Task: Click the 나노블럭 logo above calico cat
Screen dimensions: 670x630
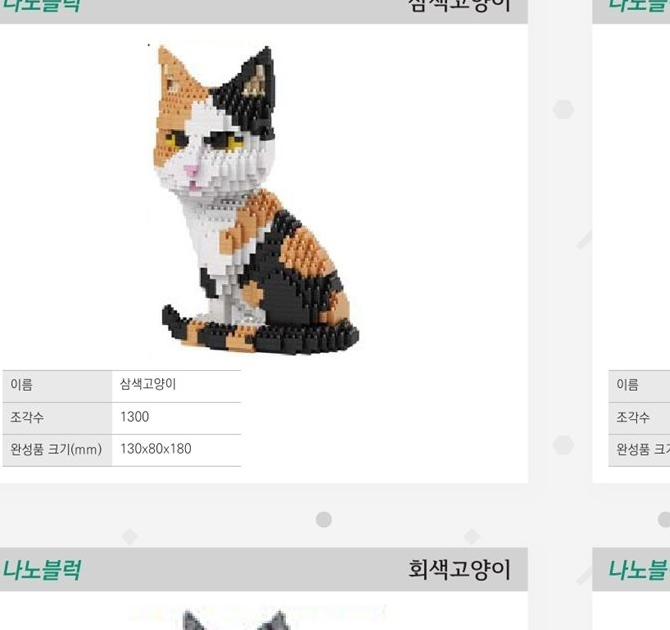Action: pos(41,5)
